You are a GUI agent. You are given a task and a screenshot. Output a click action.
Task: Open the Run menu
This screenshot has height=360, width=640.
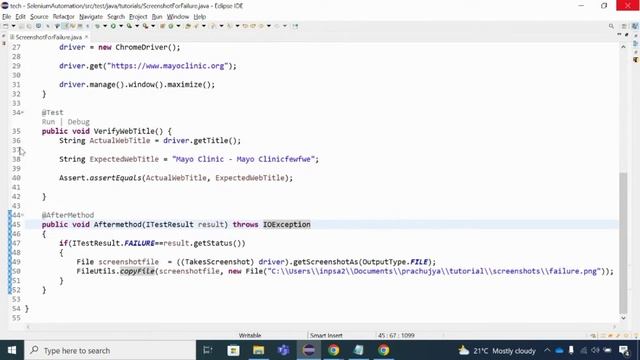(x=157, y=17)
